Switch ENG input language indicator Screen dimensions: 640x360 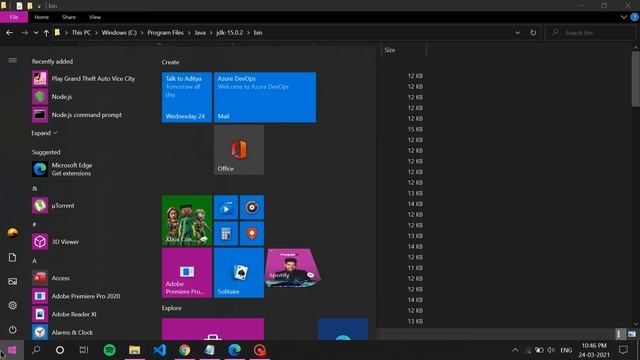click(566, 350)
